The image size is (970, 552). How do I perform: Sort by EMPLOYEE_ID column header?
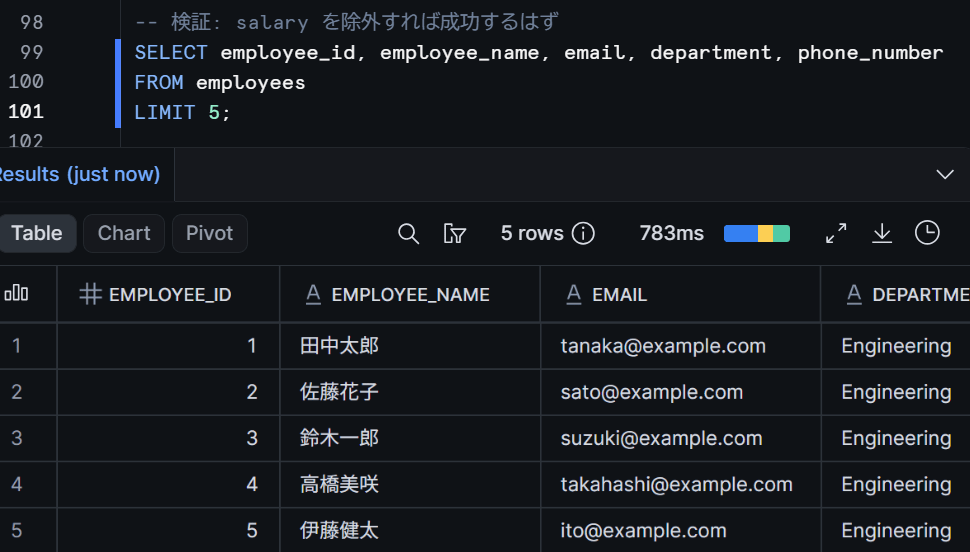tap(170, 295)
